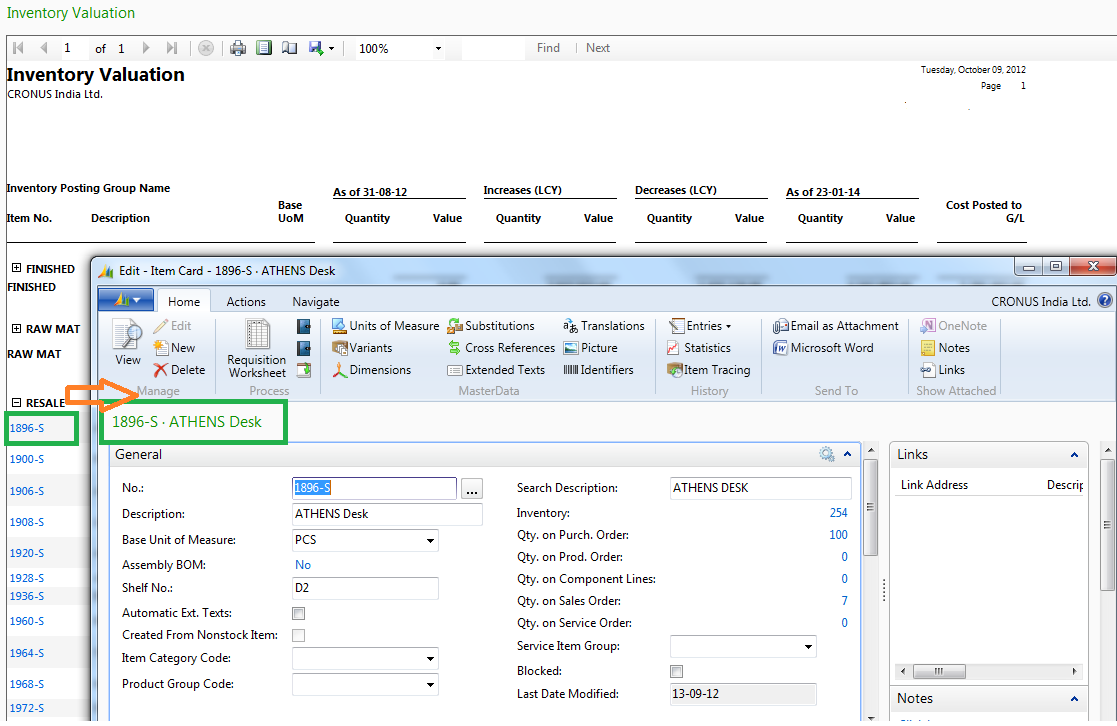This screenshot has height=726, width=1117.
Task: Click item link 1928-S in report
Action: tap(27, 578)
